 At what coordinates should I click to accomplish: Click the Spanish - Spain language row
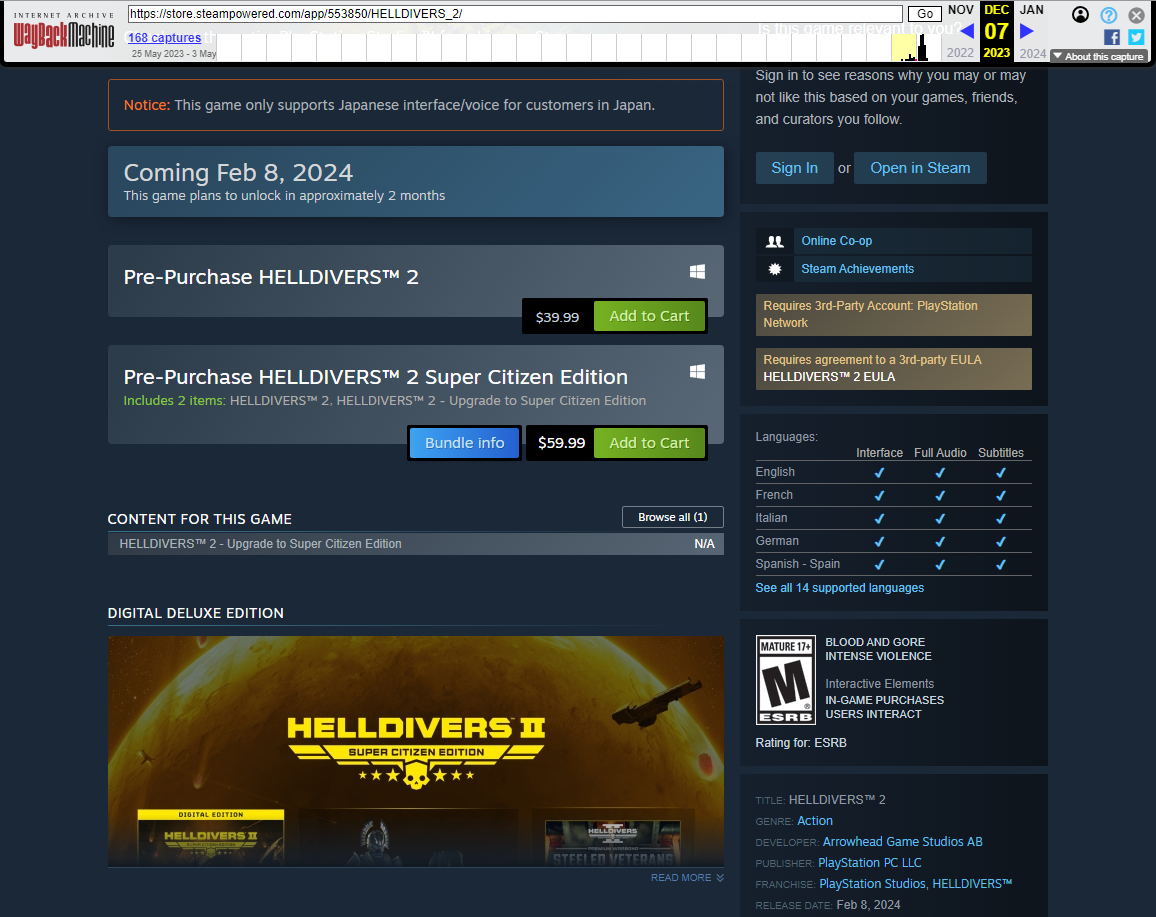click(894, 564)
